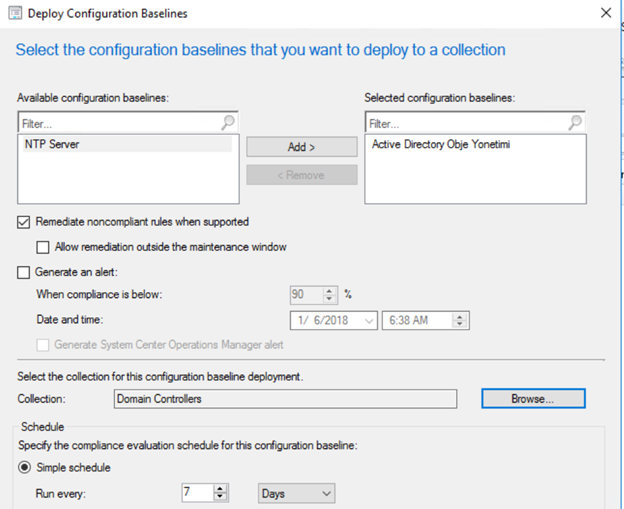Click Browse to choose a collection

pos(533,399)
